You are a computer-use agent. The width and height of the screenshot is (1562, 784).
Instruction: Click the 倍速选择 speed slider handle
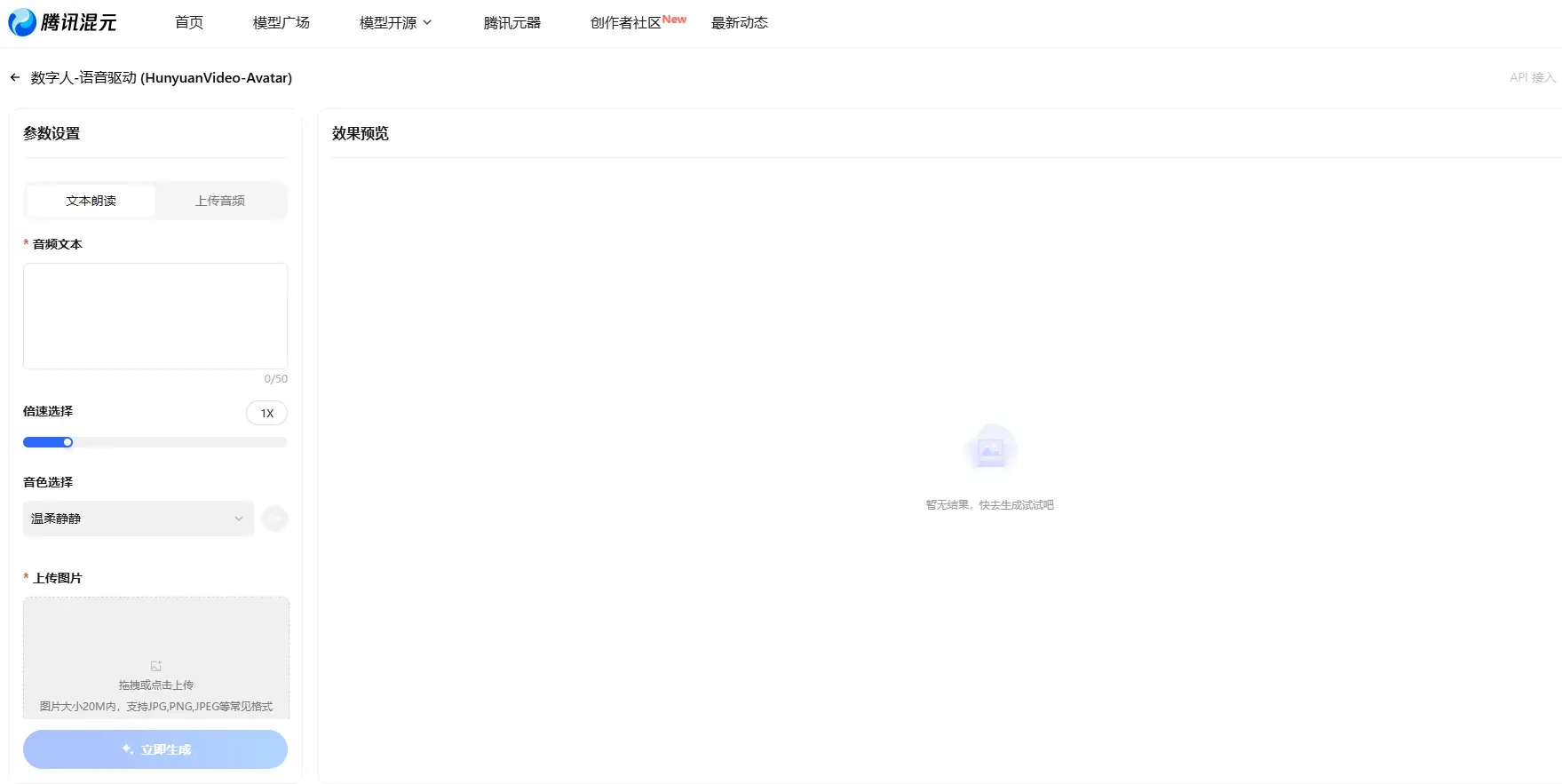coord(67,442)
